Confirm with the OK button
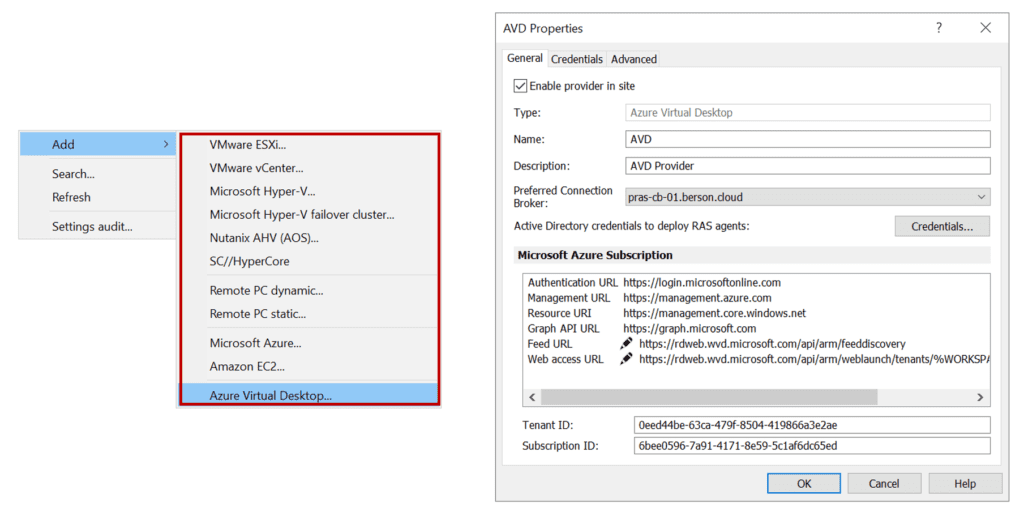This screenshot has height=511, width=1024. point(803,483)
